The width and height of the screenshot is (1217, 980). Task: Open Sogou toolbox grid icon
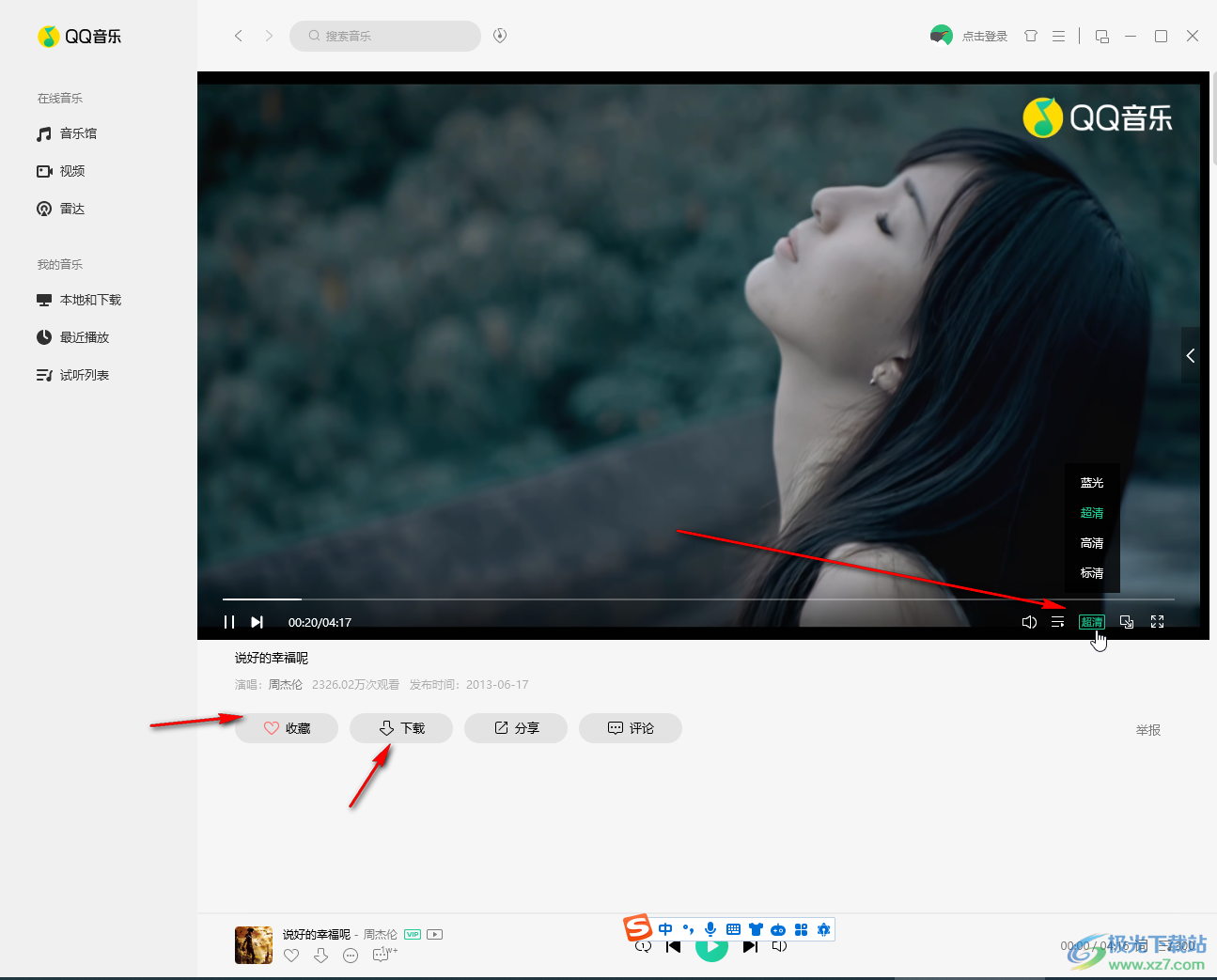click(x=801, y=929)
